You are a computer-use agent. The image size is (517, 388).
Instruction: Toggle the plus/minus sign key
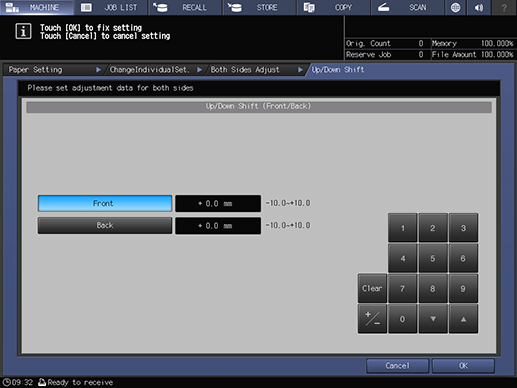[x=372, y=319]
